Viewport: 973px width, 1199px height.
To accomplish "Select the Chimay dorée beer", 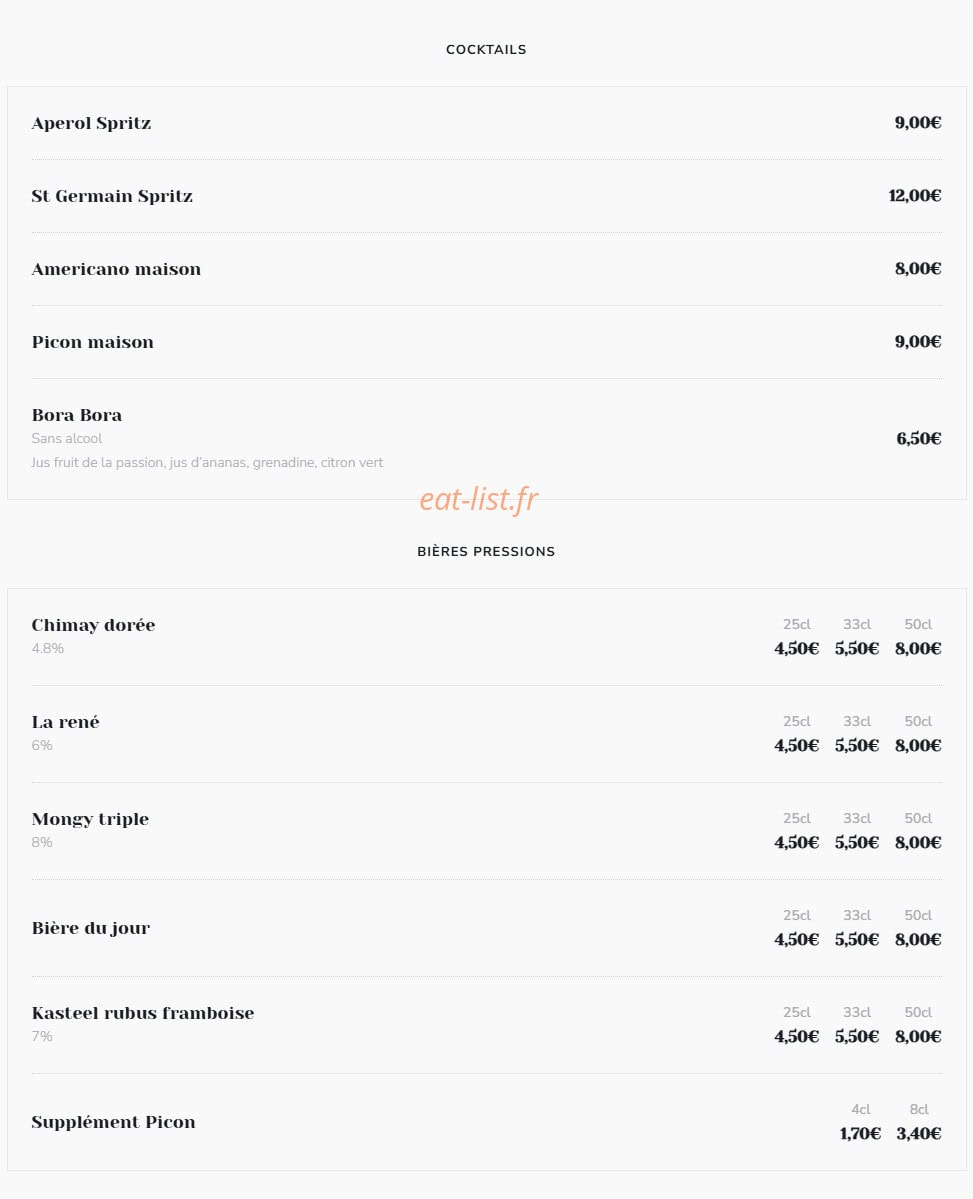I will pos(93,625).
